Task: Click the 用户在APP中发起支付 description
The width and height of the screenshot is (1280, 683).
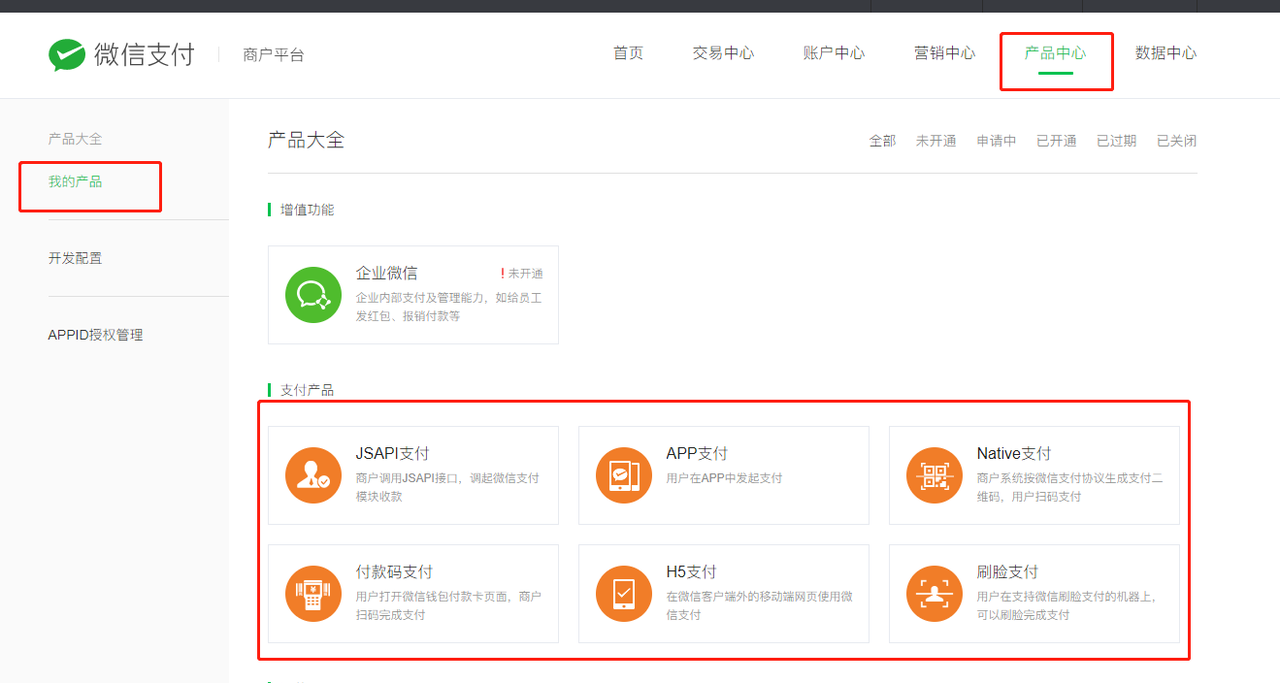Action: (724, 478)
